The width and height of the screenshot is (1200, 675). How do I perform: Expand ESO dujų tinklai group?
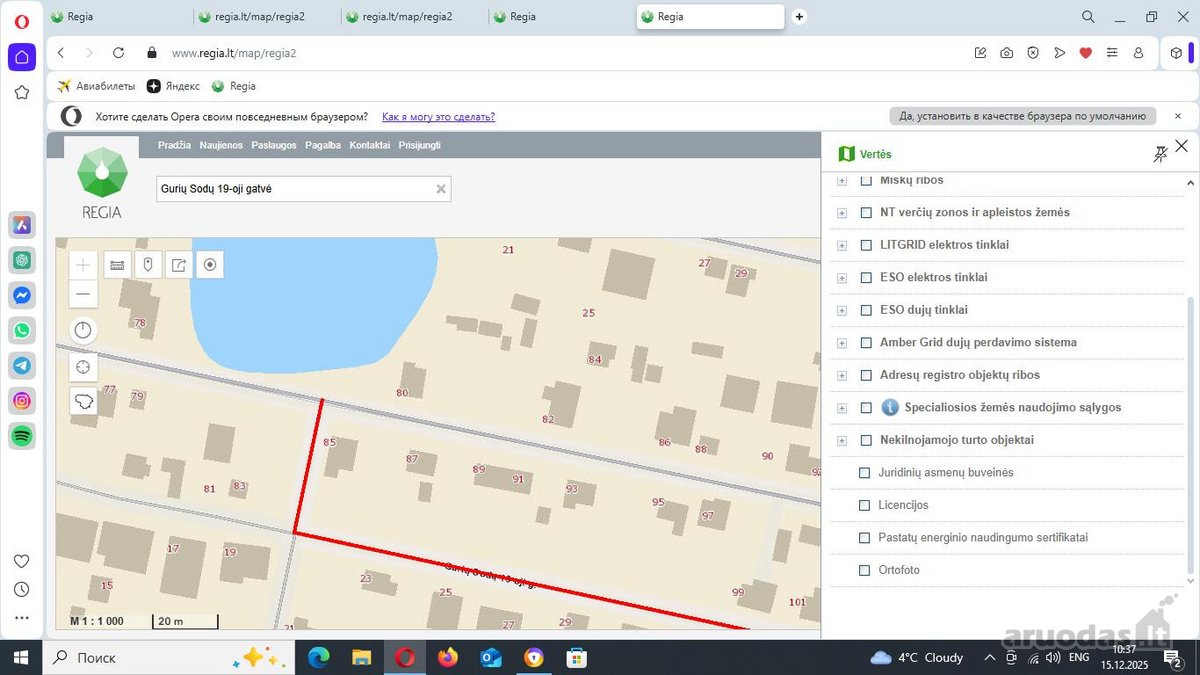842,310
